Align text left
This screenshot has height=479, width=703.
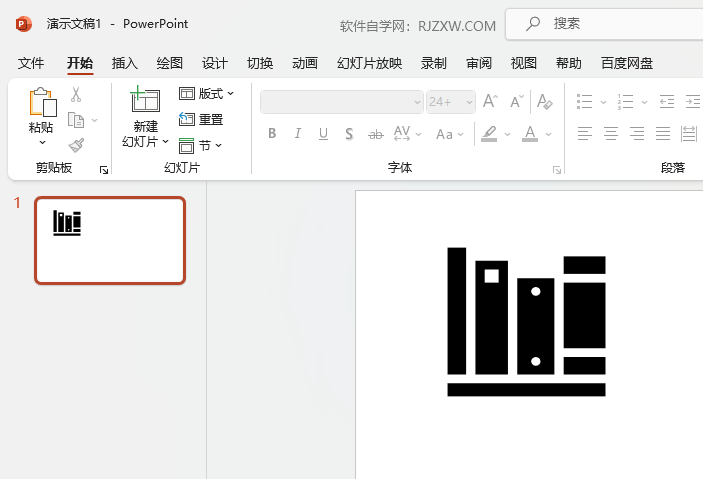click(x=585, y=134)
